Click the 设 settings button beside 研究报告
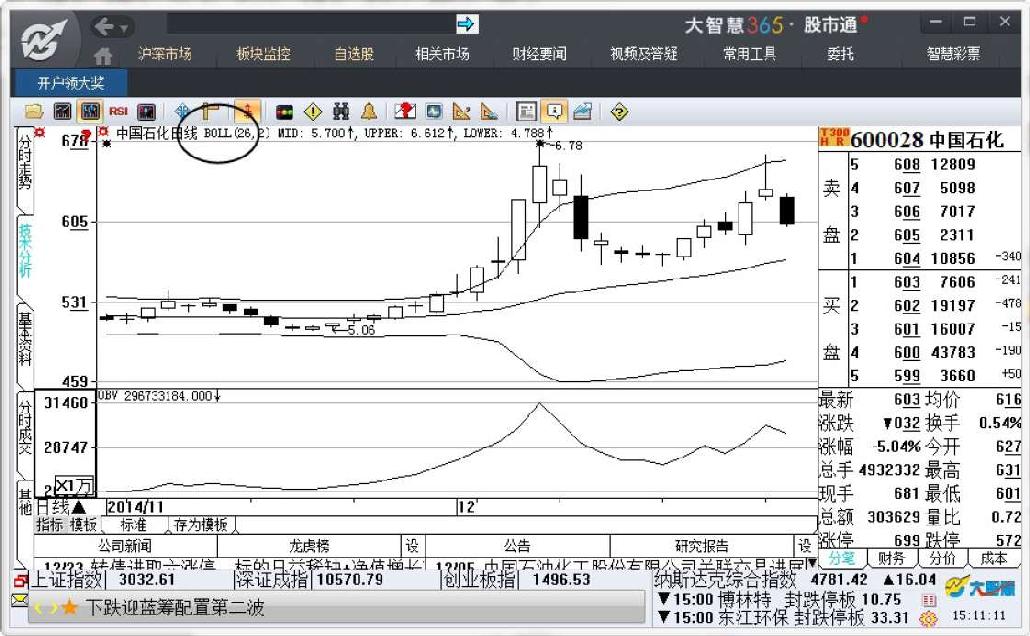The height and width of the screenshot is (636, 1030). tap(805, 546)
